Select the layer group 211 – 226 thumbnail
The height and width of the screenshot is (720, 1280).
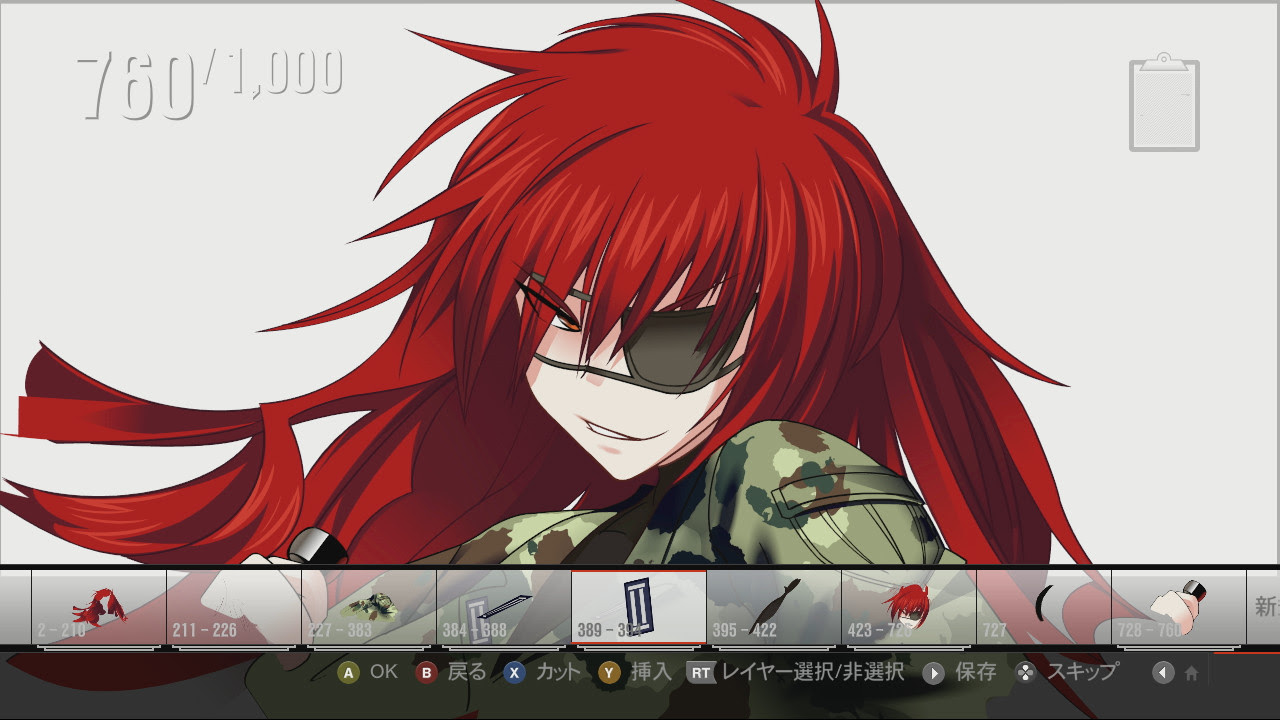tap(234, 607)
